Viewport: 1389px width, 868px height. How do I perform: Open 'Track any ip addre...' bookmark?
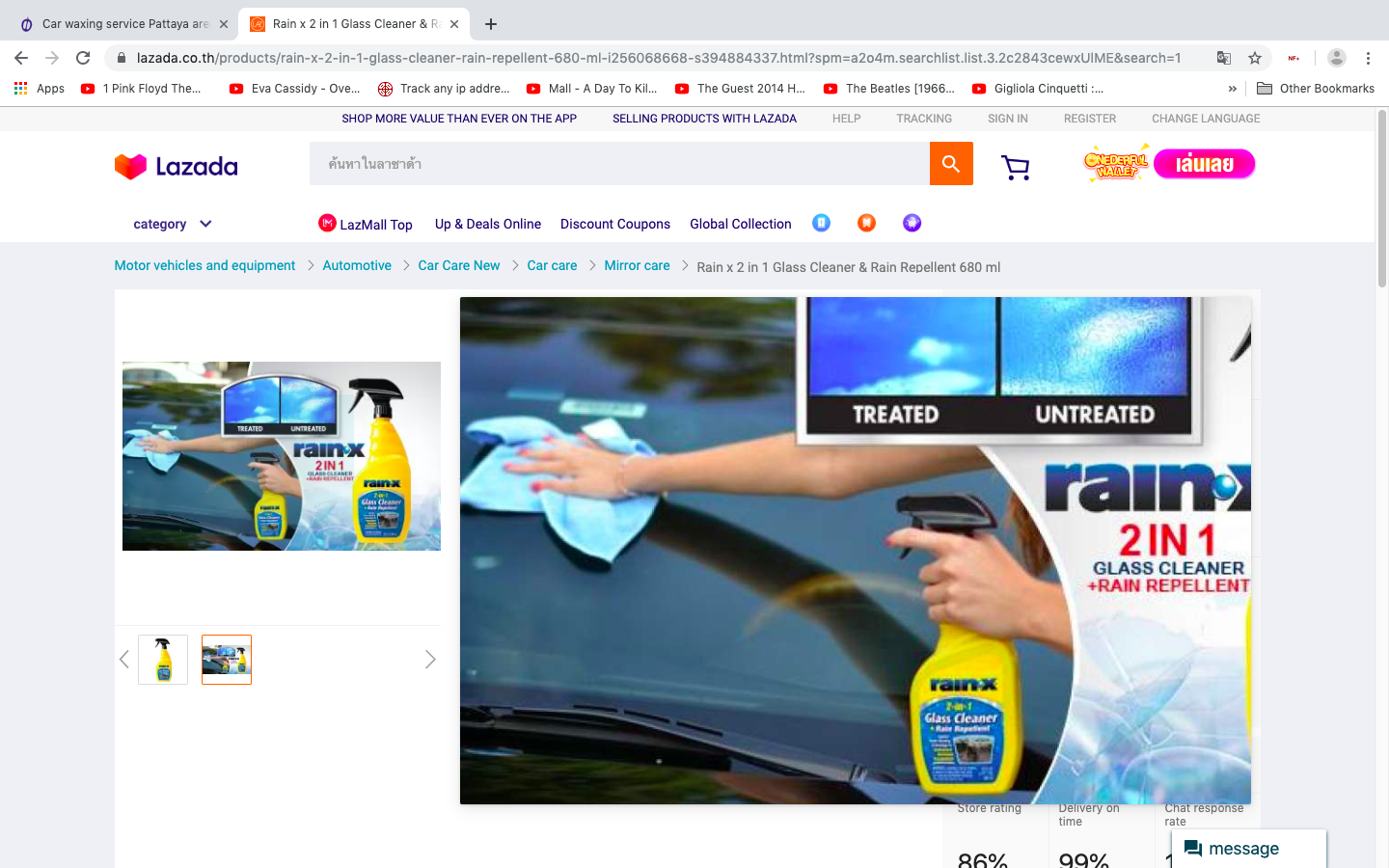[445, 88]
